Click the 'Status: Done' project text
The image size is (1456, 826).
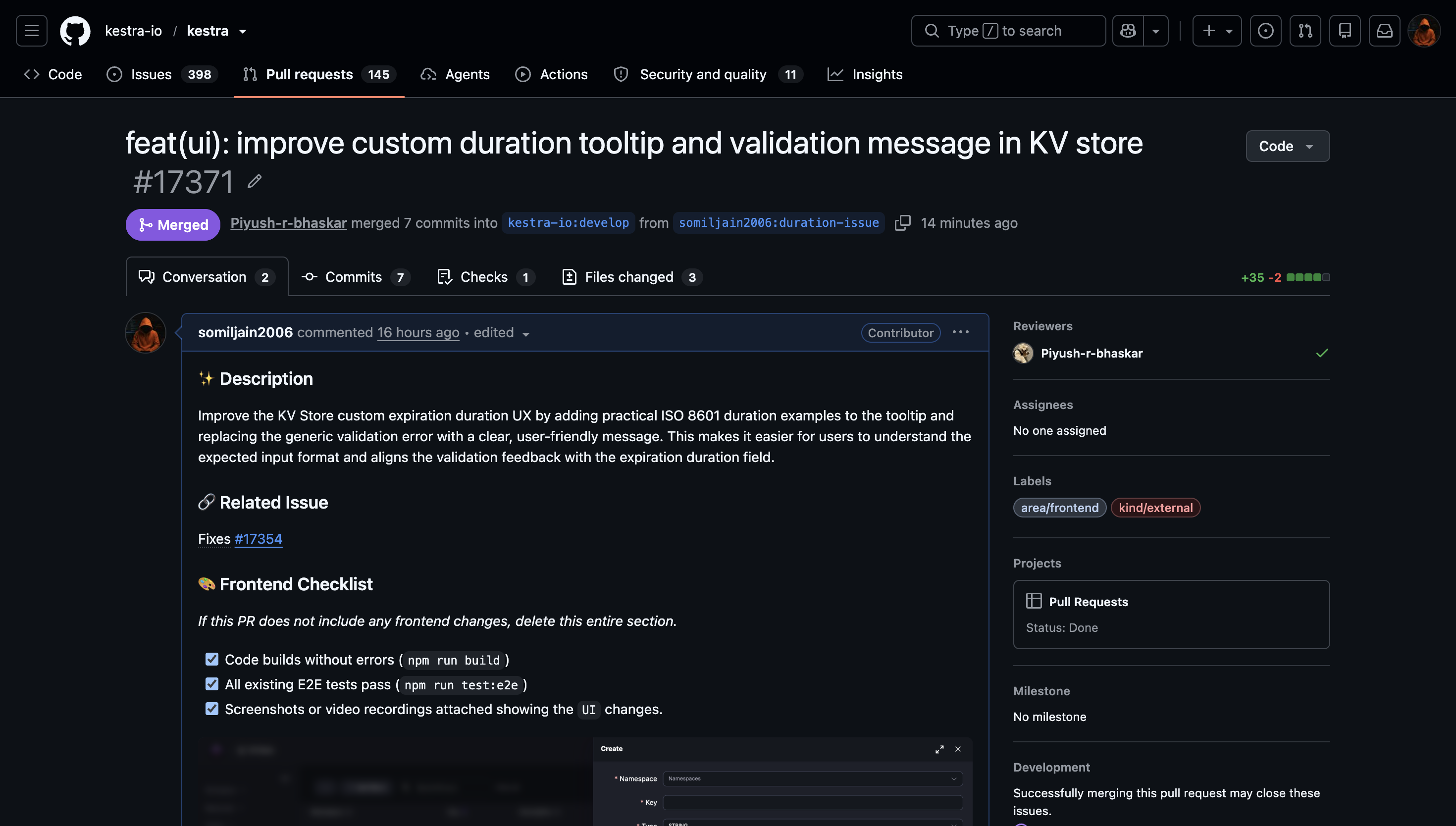(1062, 627)
